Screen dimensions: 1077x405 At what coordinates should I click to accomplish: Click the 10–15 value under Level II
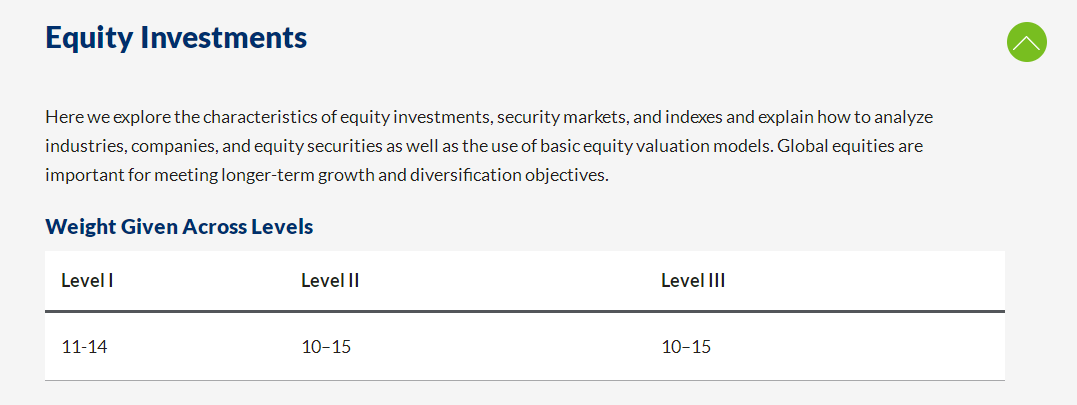tap(326, 347)
